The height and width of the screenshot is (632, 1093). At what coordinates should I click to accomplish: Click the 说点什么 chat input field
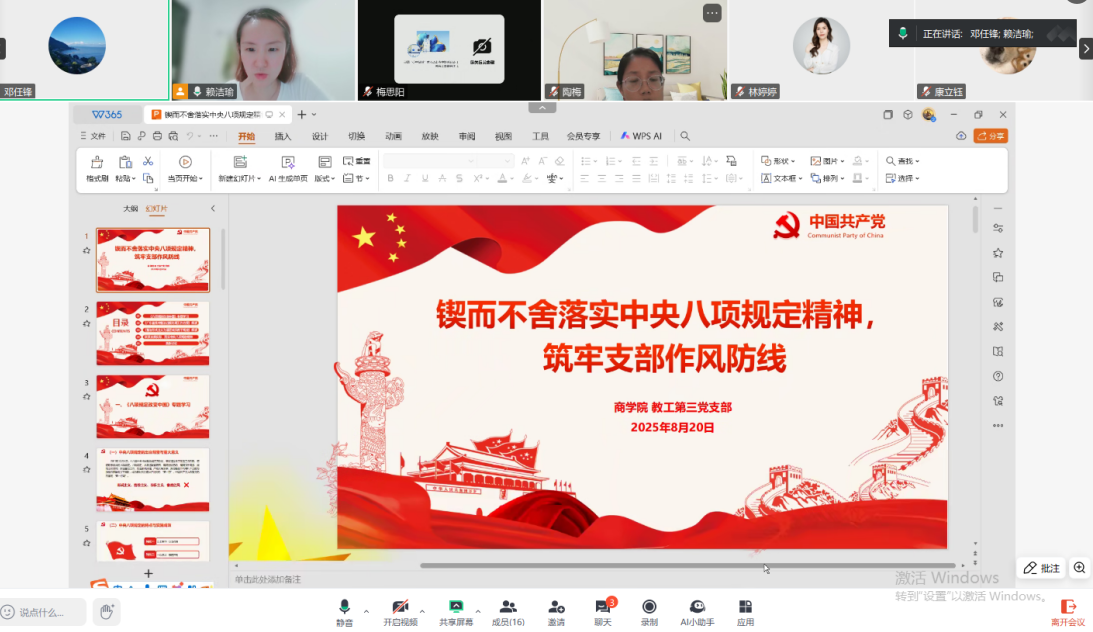click(x=45, y=612)
